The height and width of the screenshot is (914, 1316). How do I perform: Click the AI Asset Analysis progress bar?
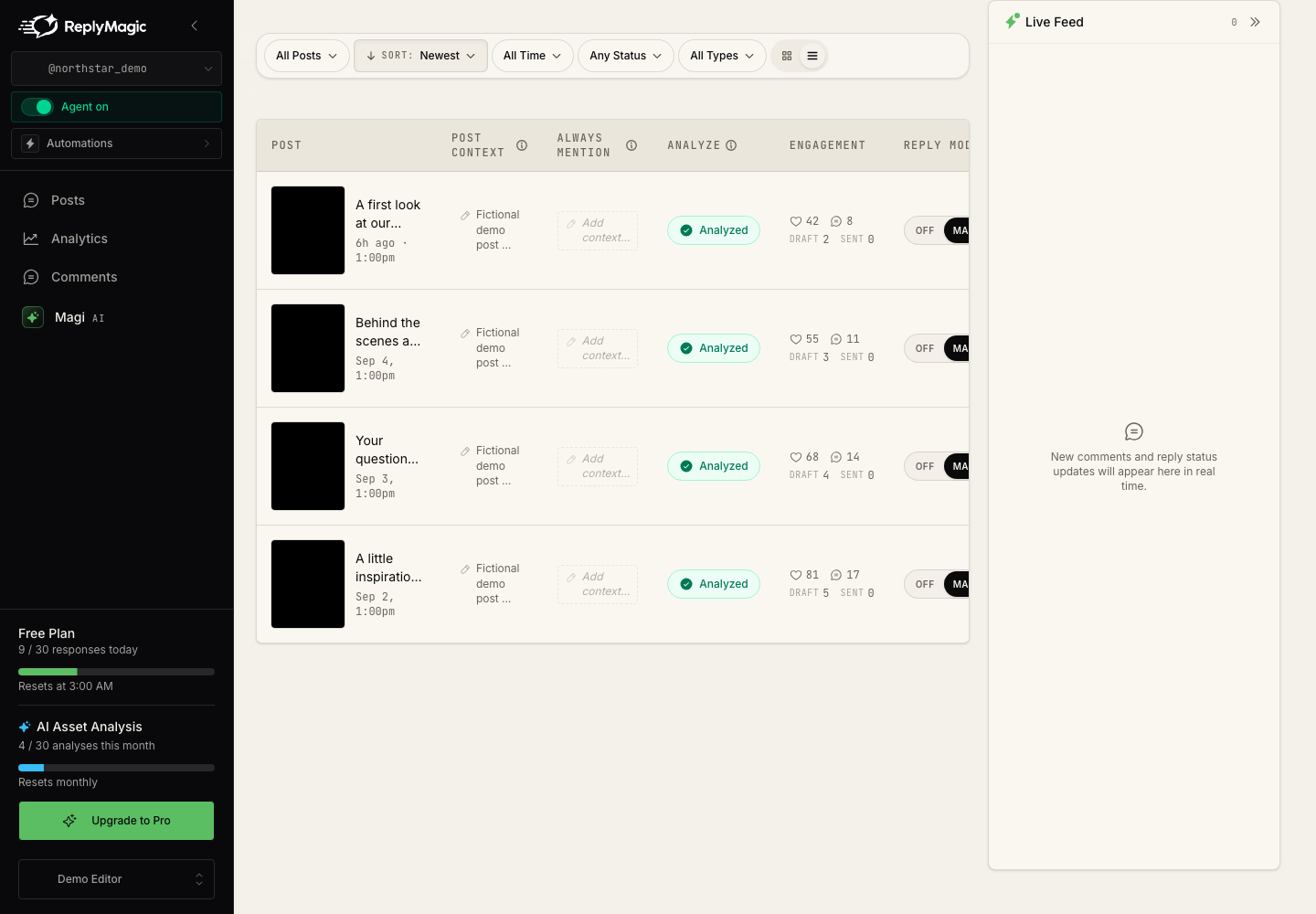pos(116,768)
